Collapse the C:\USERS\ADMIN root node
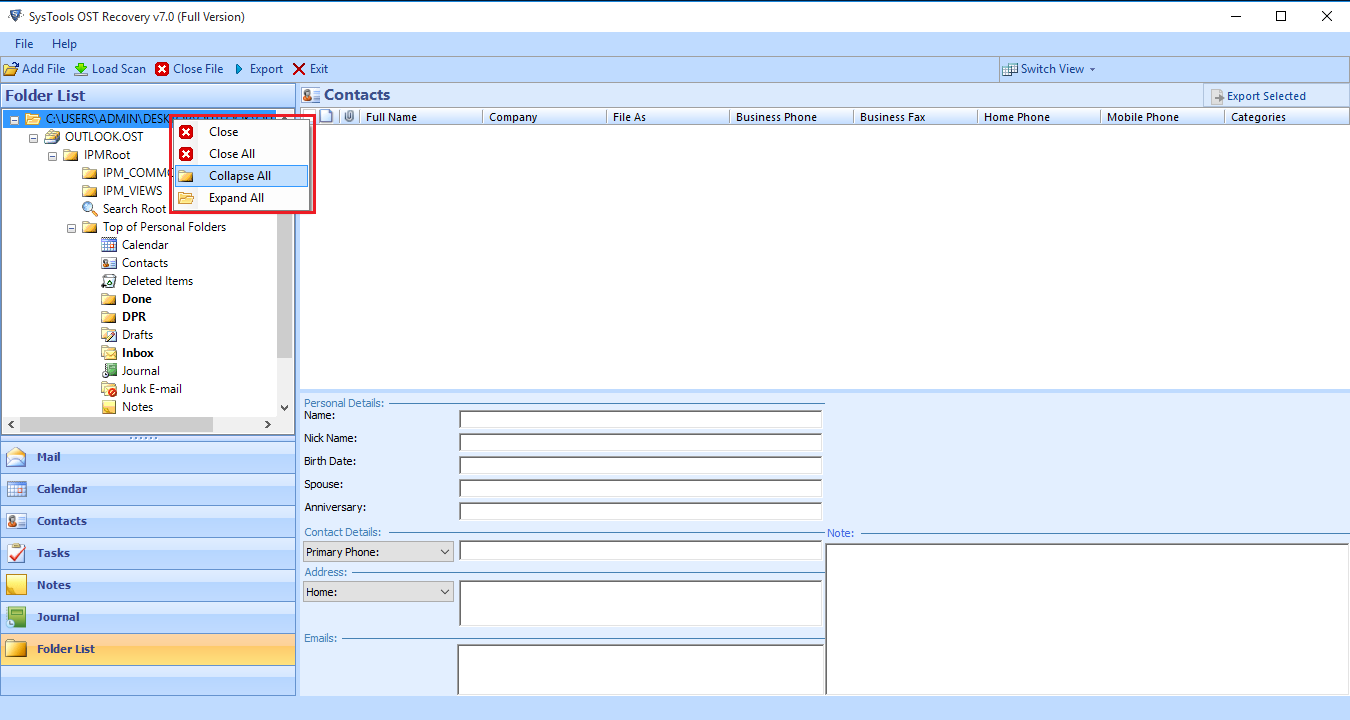Viewport: 1350px width, 720px height. (x=14, y=119)
